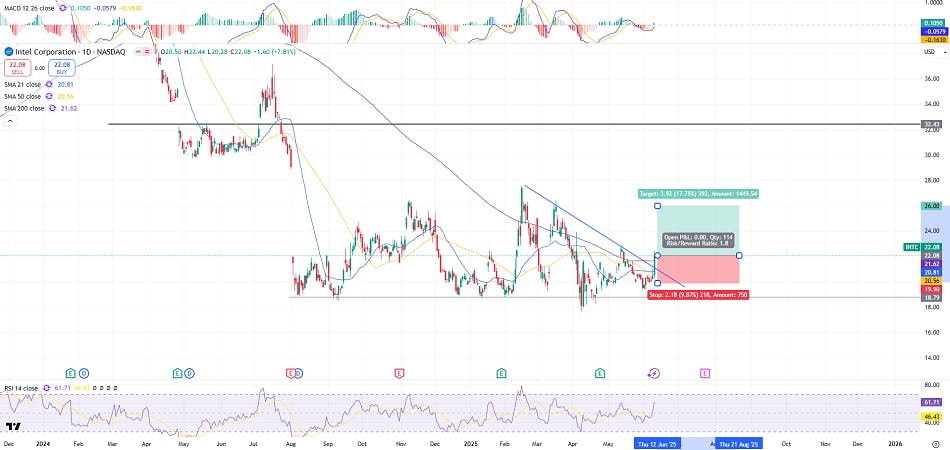Click the green Target 3.92 label
950x450 pixels.
point(699,194)
